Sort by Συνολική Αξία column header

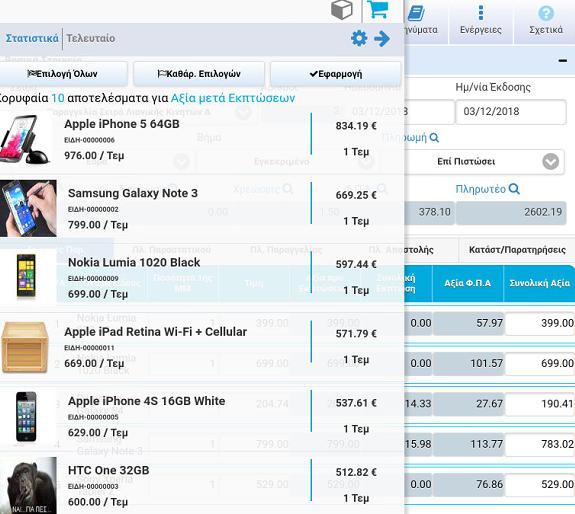[539, 283]
